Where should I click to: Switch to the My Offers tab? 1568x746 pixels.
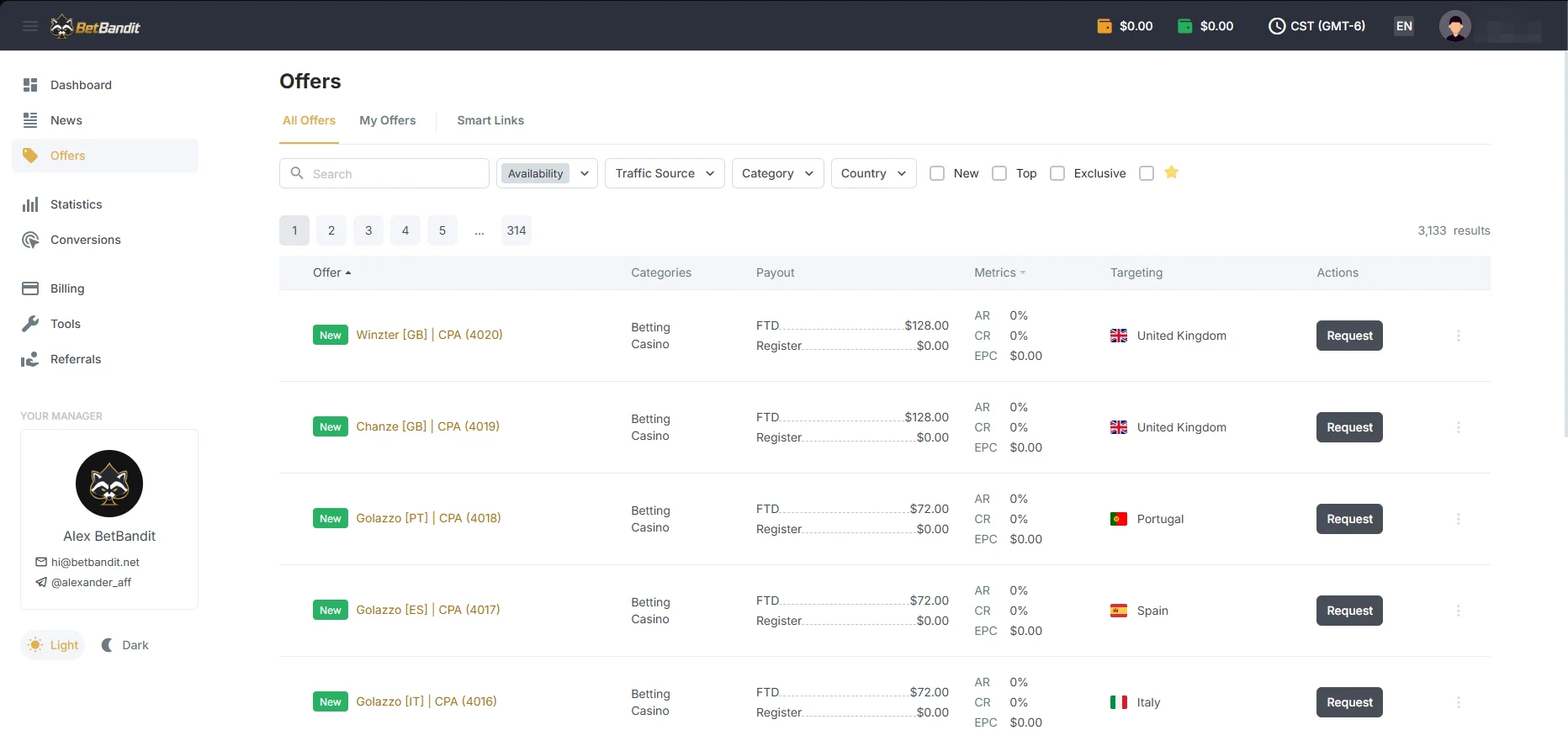pos(388,120)
